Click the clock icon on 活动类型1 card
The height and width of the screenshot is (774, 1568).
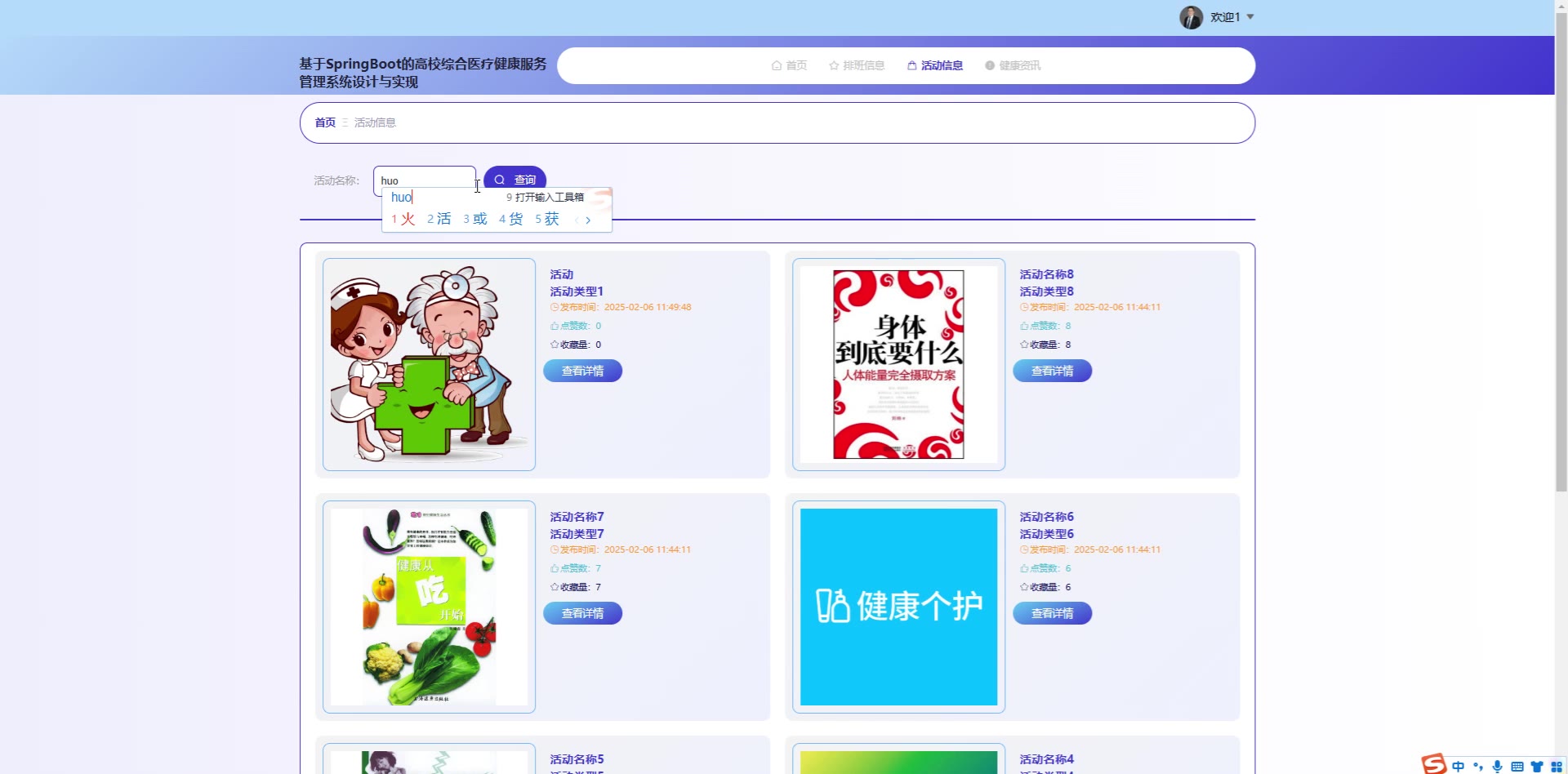pos(555,307)
